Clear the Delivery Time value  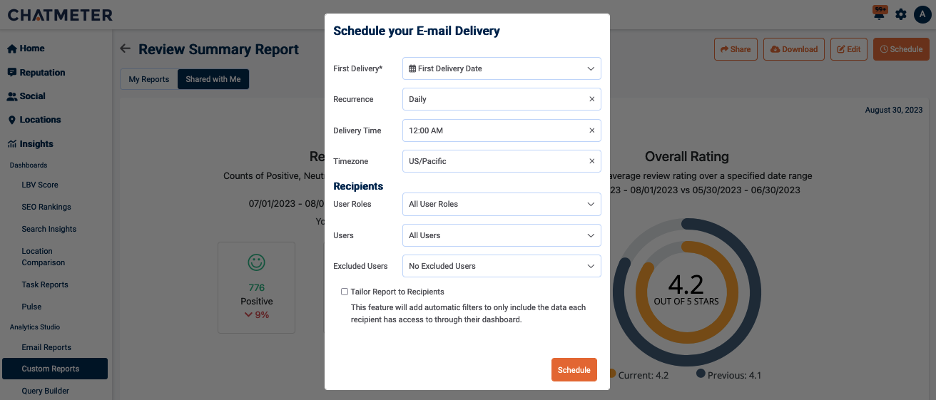(591, 131)
